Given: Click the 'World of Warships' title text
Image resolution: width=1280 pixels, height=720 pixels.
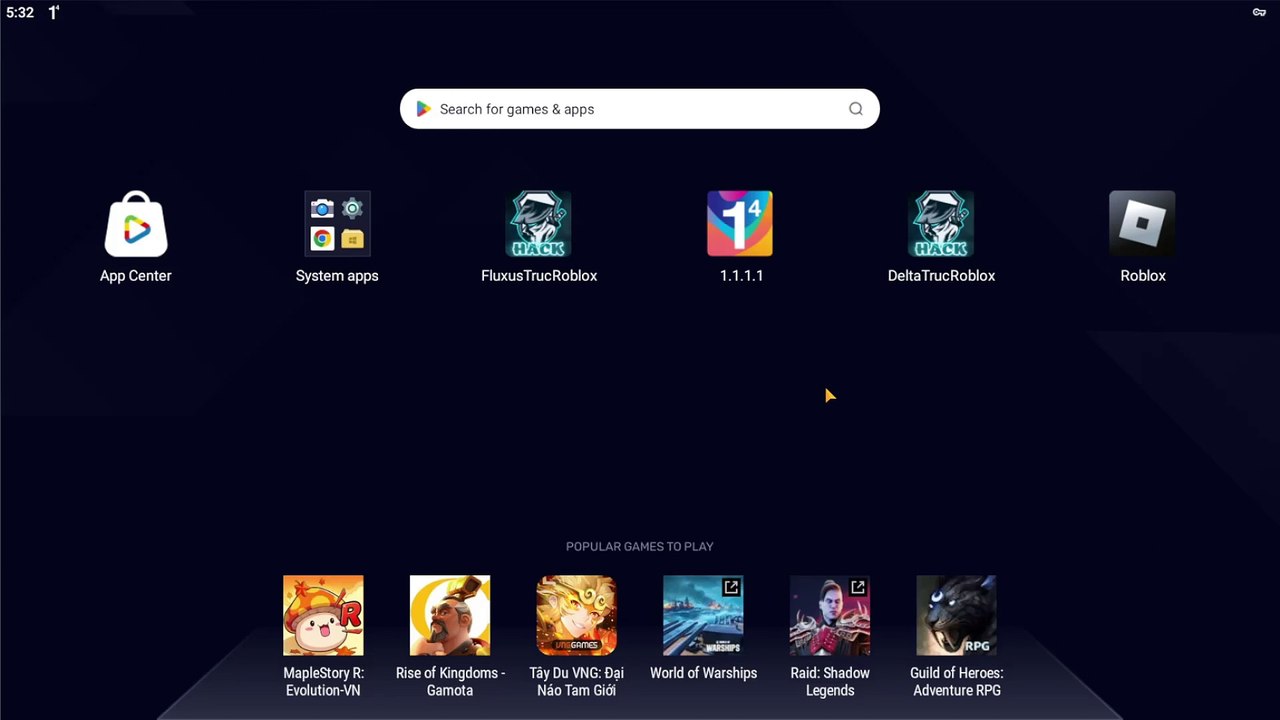Looking at the screenshot, I should [x=703, y=673].
